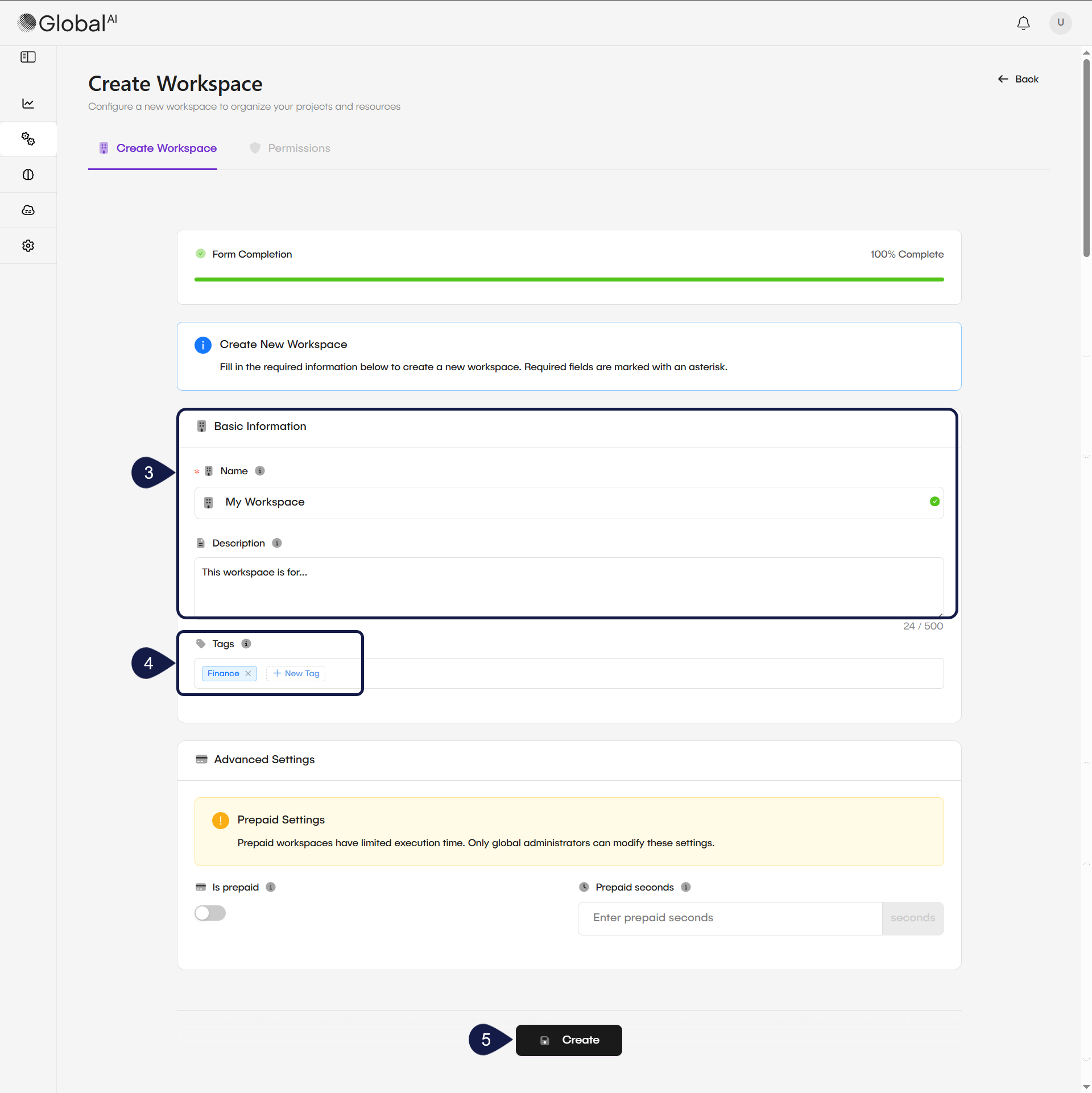Click the page vertical scrollbar
The height and width of the screenshot is (1093, 1092).
click(1086, 159)
